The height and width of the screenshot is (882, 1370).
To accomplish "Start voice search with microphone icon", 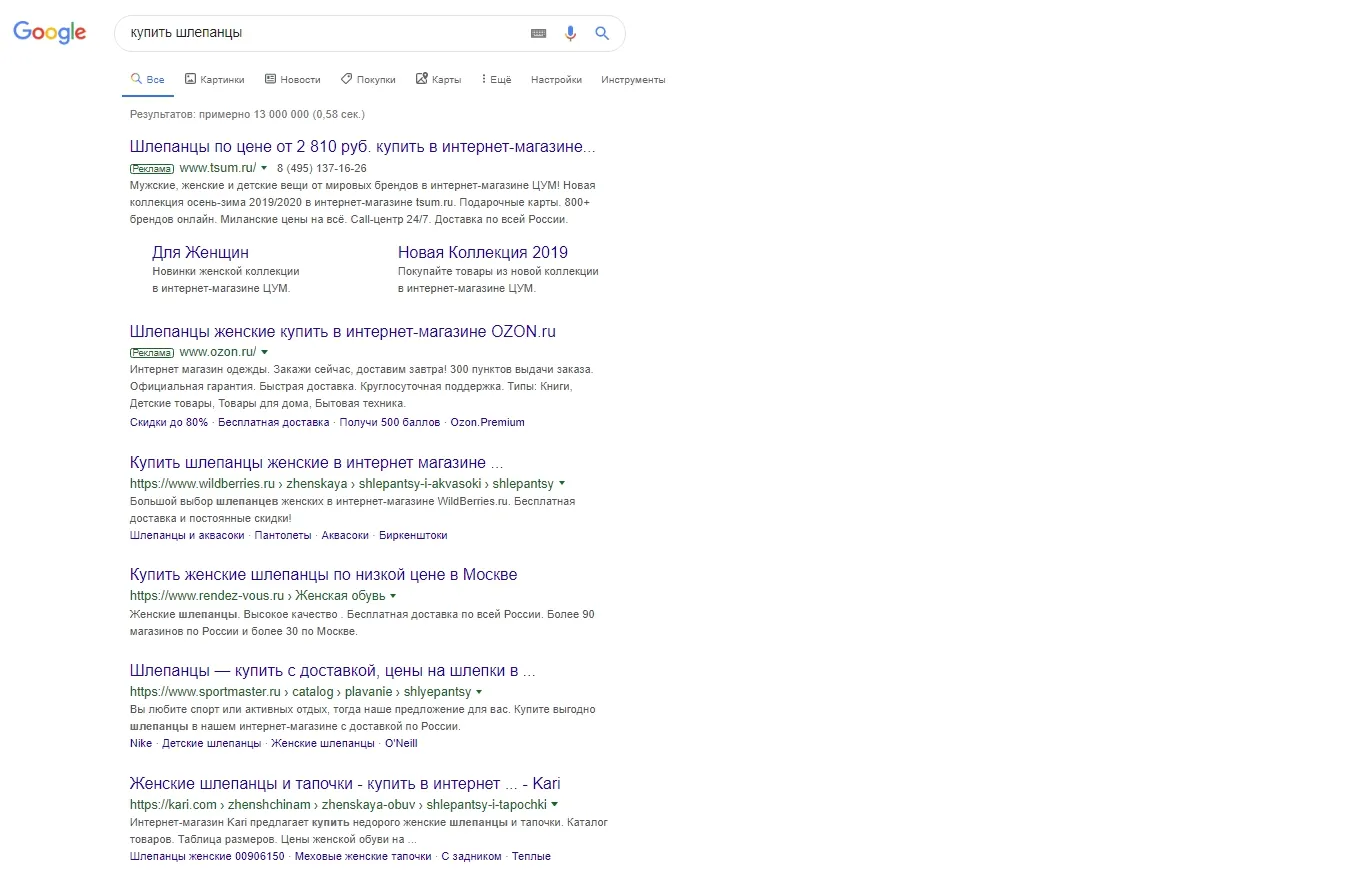I will point(570,33).
